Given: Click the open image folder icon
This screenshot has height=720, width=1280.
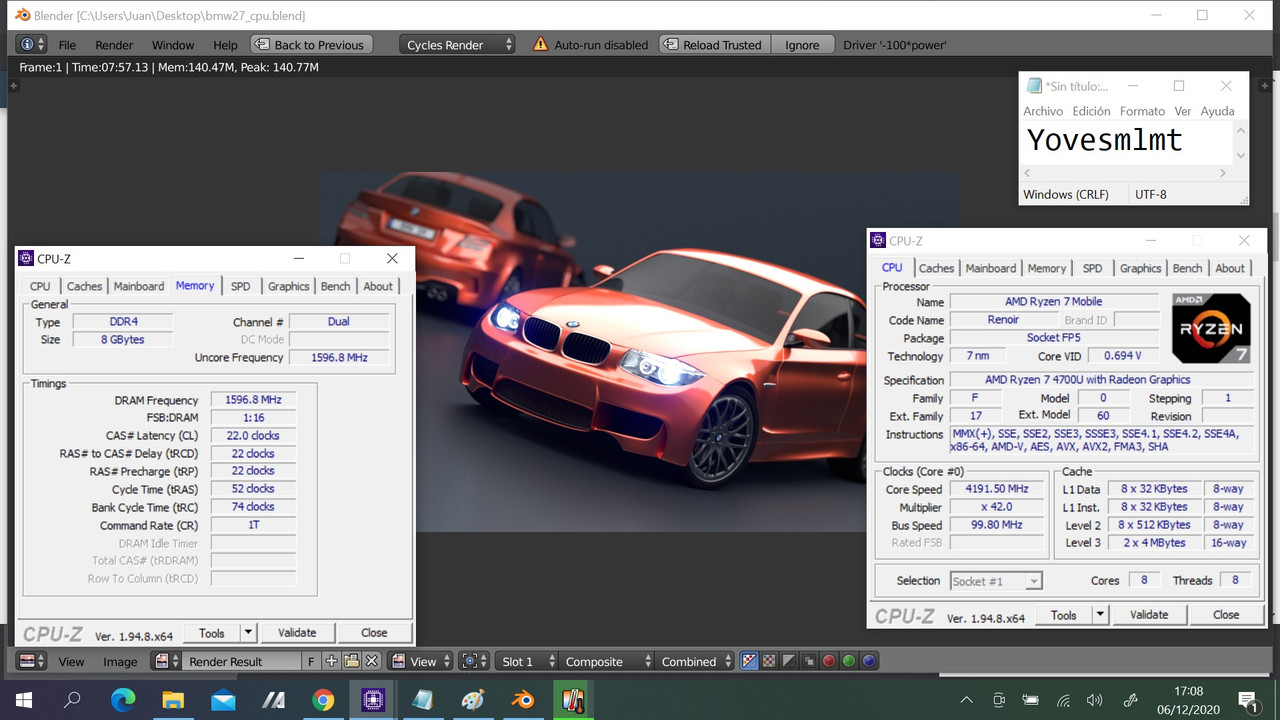Looking at the screenshot, I should pos(352,661).
